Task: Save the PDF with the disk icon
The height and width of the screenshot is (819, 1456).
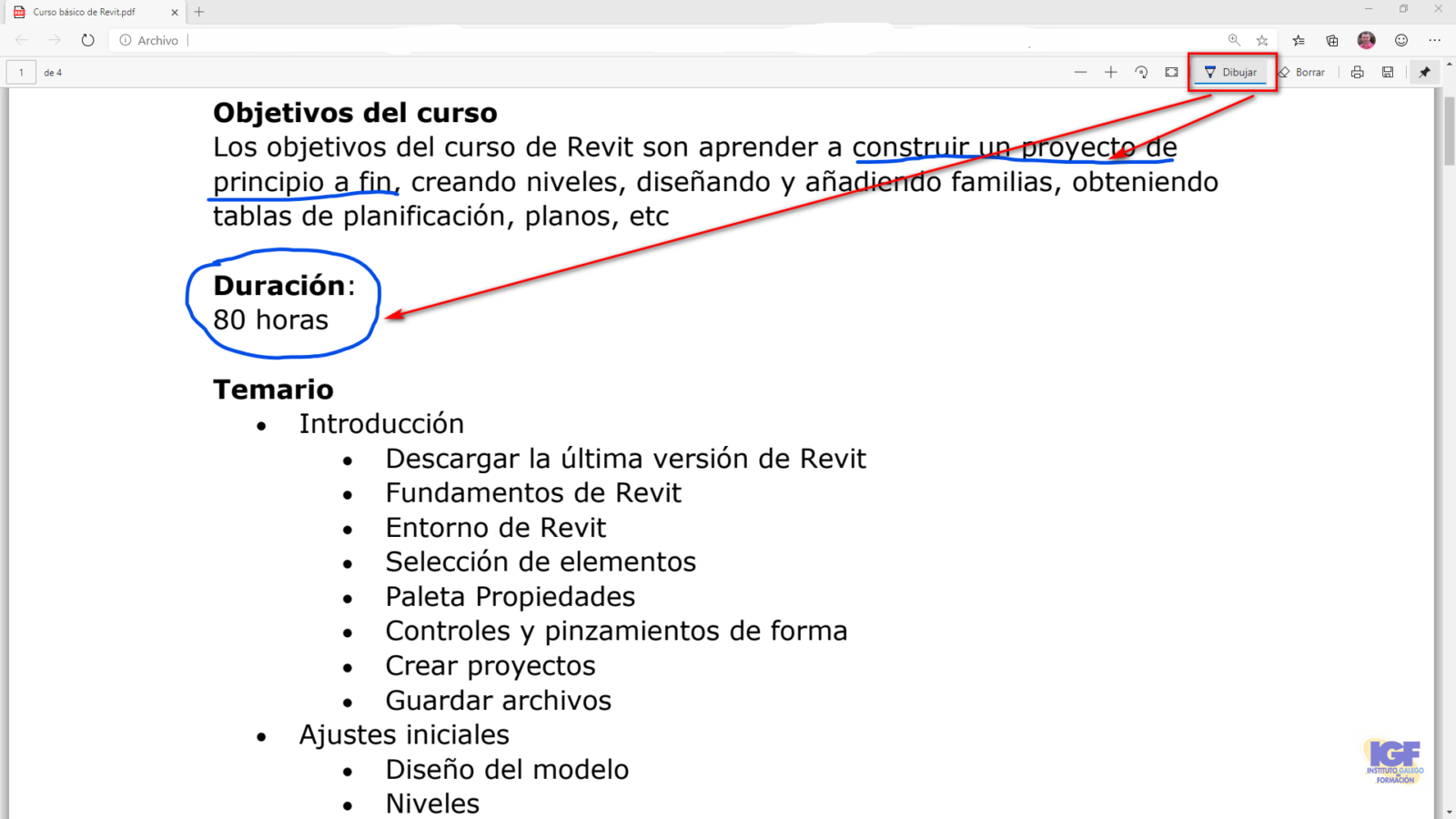Action: point(1388,72)
